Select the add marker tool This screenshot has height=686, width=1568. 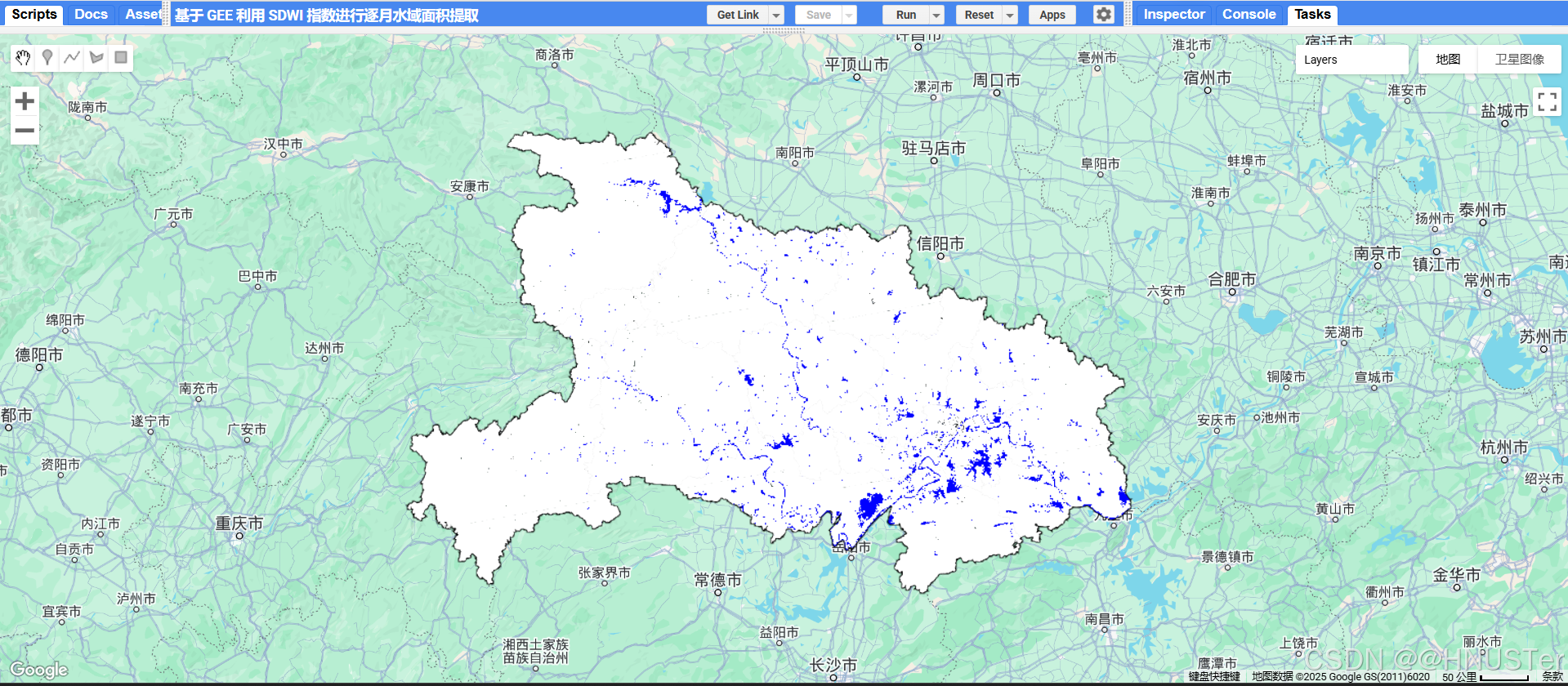point(47,57)
